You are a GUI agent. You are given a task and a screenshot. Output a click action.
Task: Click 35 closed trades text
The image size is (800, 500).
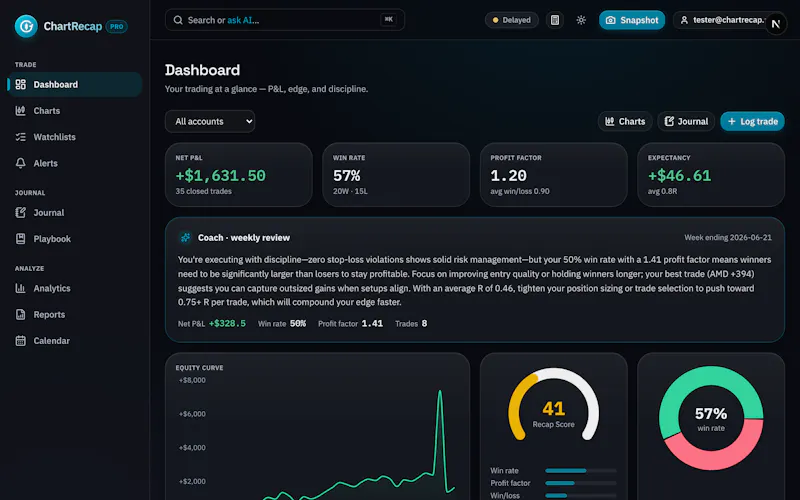[x=204, y=191]
